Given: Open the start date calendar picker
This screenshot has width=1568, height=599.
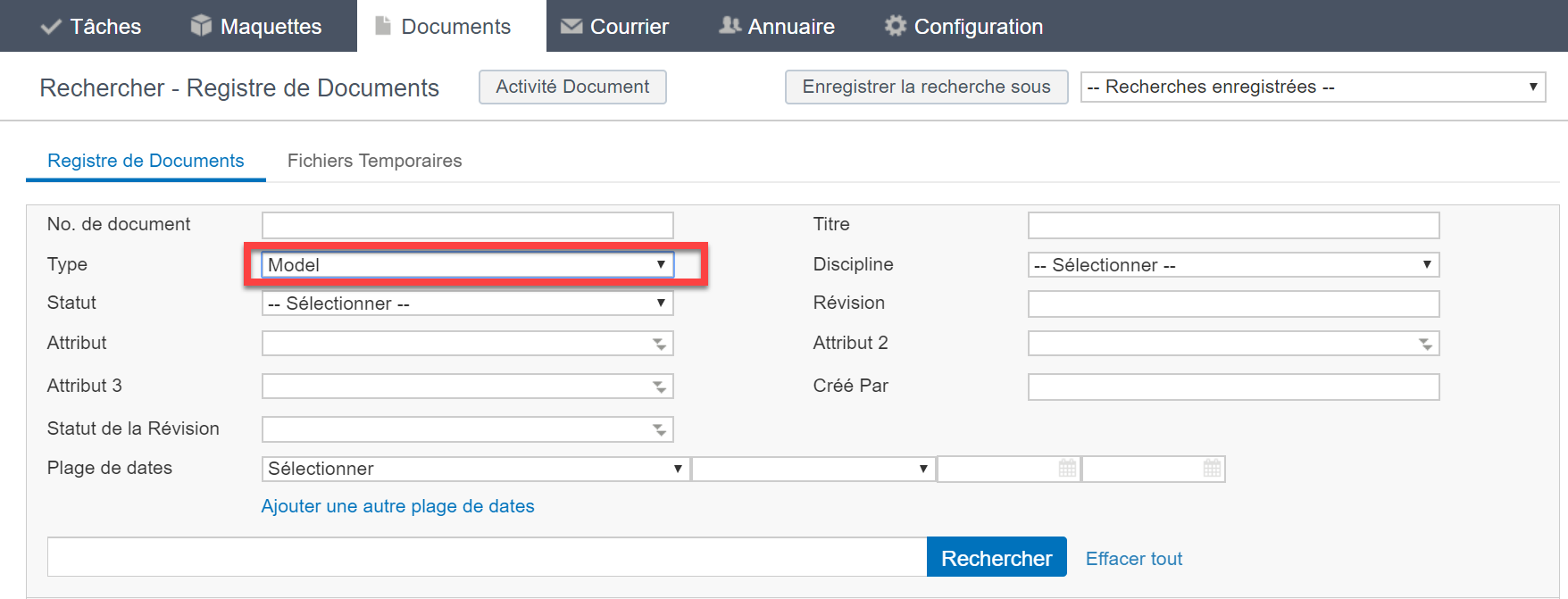Looking at the screenshot, I should pyautogui.click(x=1067, y=469).
